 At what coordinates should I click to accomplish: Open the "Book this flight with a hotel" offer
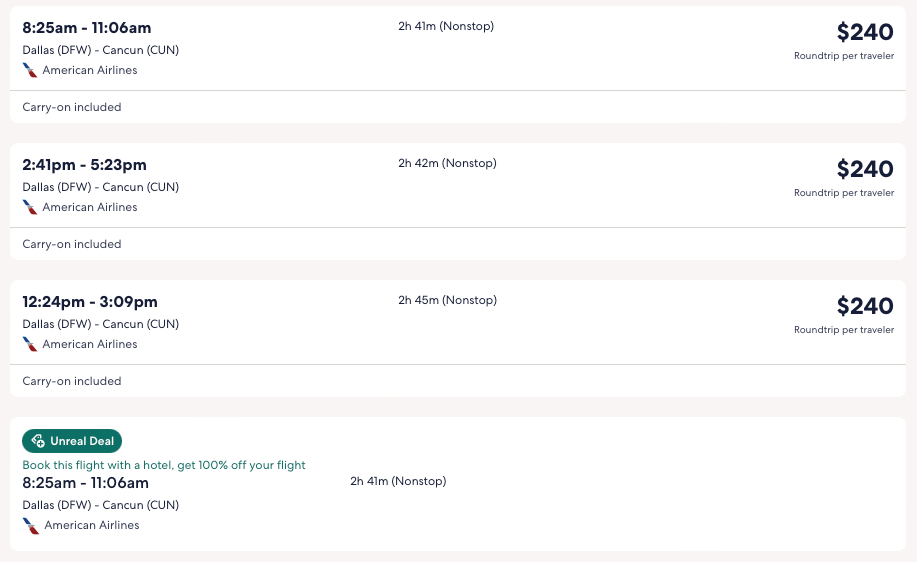point(164,465)
